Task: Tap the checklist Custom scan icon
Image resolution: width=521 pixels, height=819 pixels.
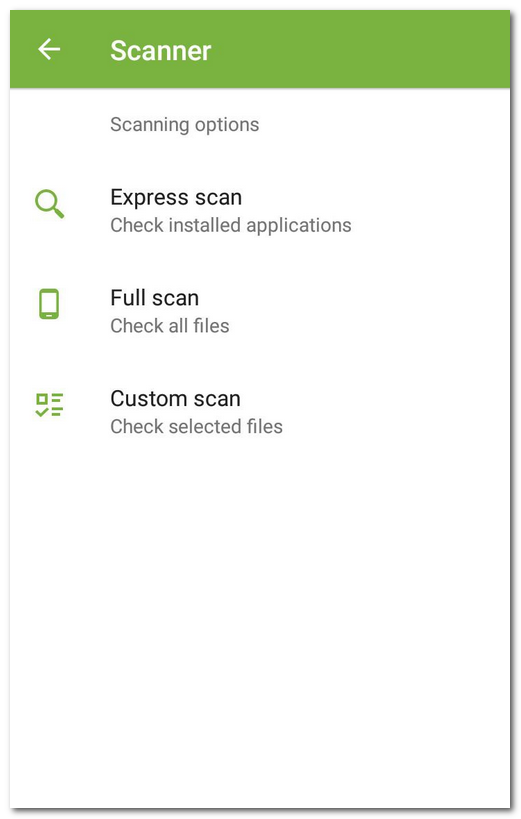Action: 49,405
